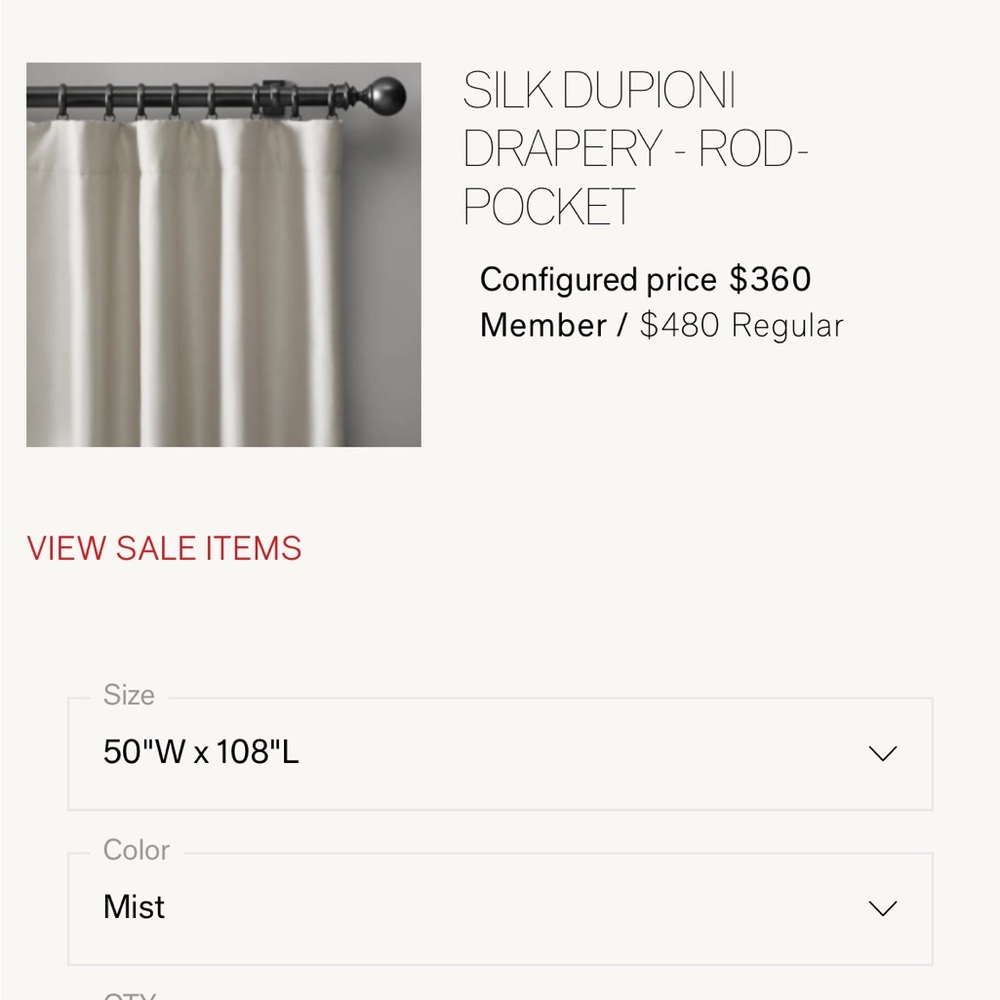Expand the Color selector chevron
Screen dimensions: 1000x1000
click(x=881, y=908)
